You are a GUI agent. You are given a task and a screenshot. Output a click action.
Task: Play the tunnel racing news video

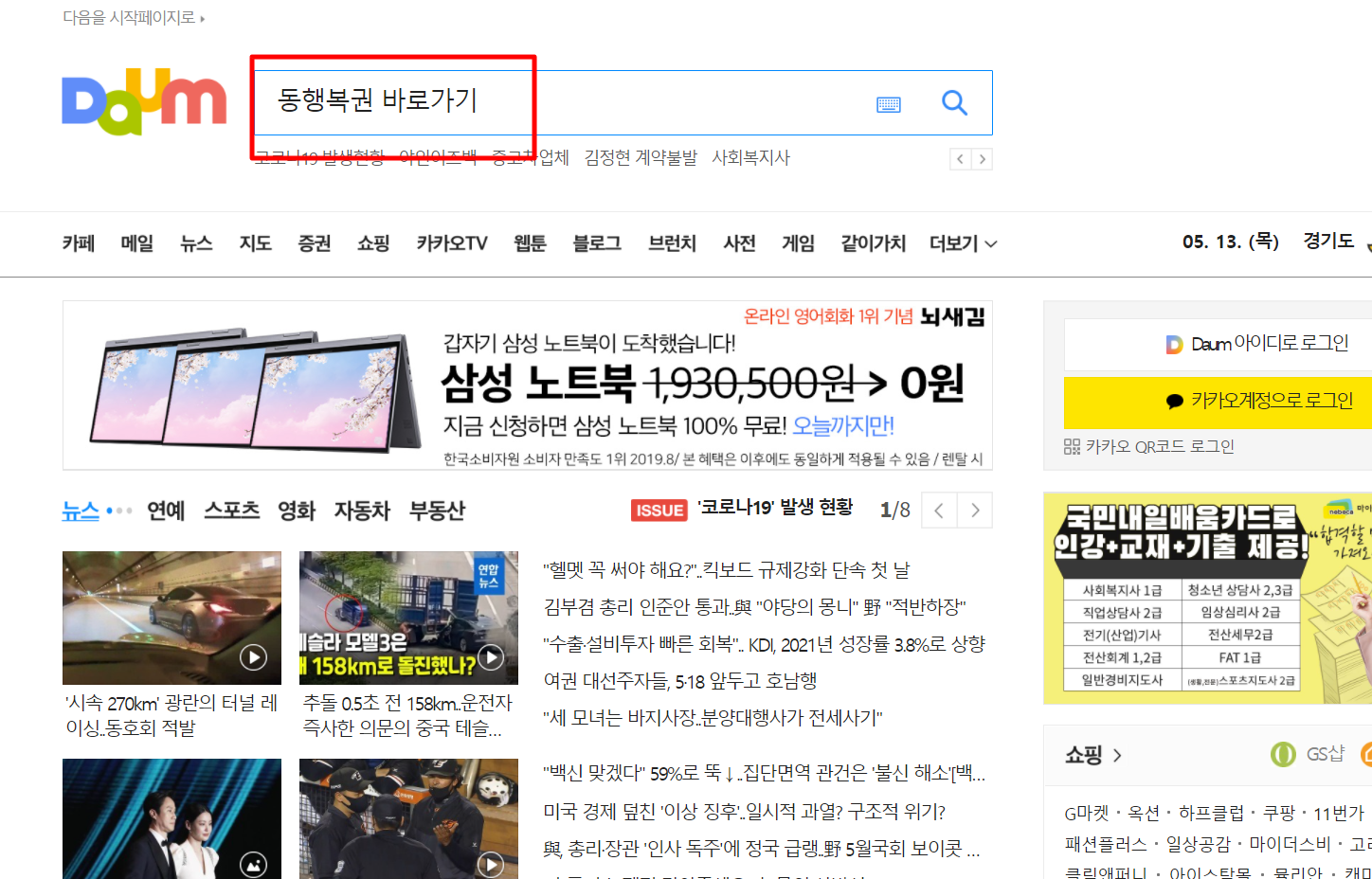click(253, 657)
